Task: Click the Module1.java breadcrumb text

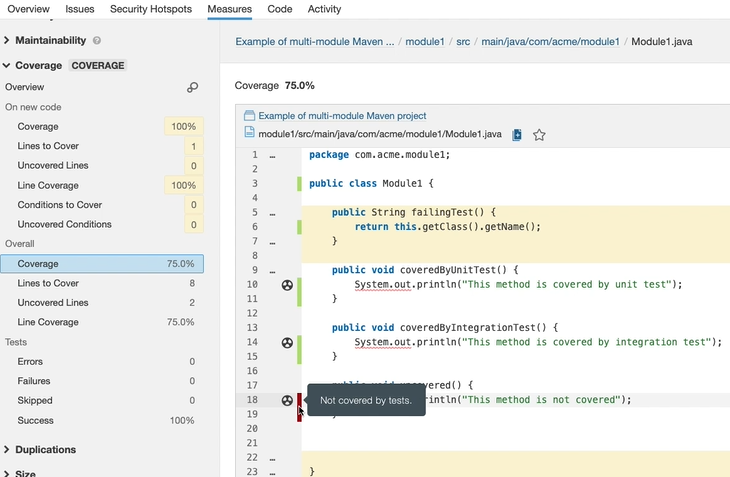Action: (x=662, y=41)
